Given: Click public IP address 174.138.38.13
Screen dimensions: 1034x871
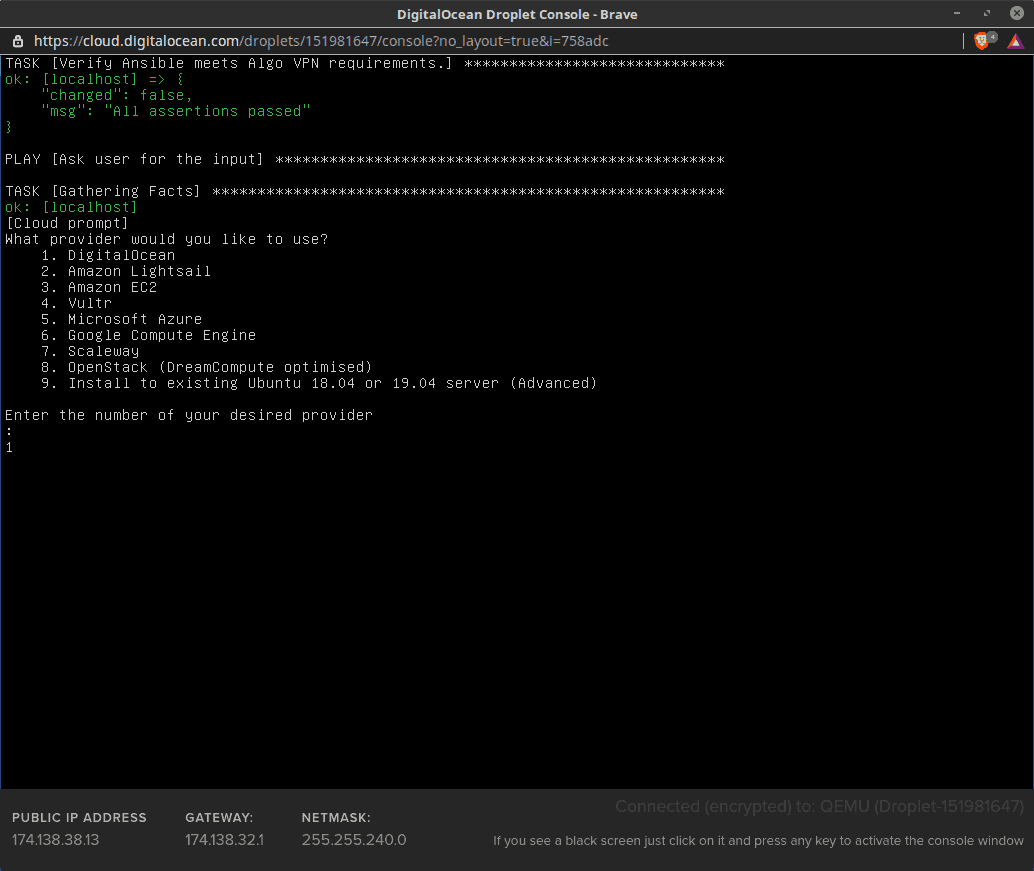Looking at the screenshot, I should pos(55,840).
